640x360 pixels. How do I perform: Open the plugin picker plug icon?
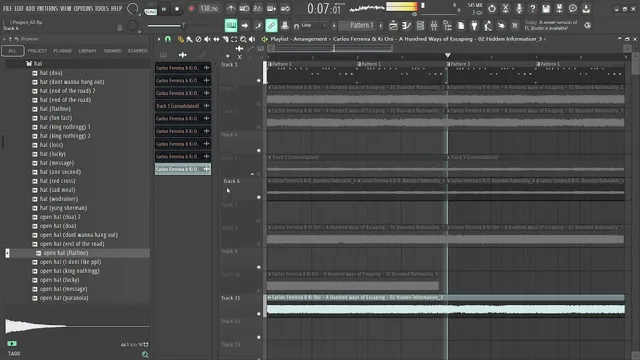(x=474, y=26)
